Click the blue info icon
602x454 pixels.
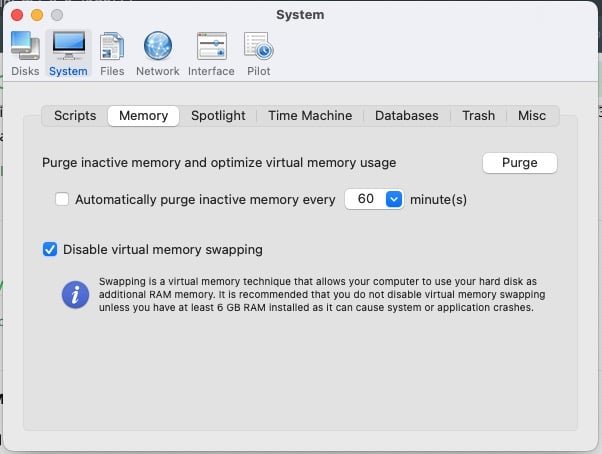coord(75,295)
